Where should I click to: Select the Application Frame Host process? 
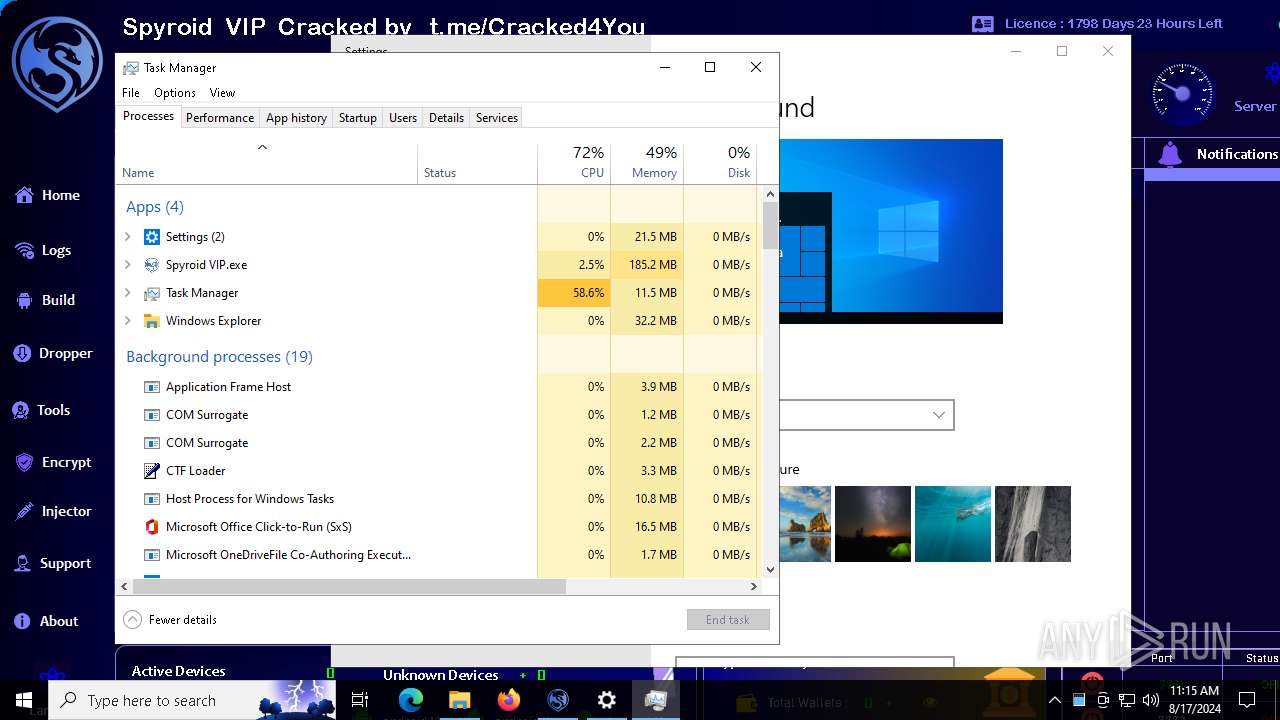coord(437,387)
